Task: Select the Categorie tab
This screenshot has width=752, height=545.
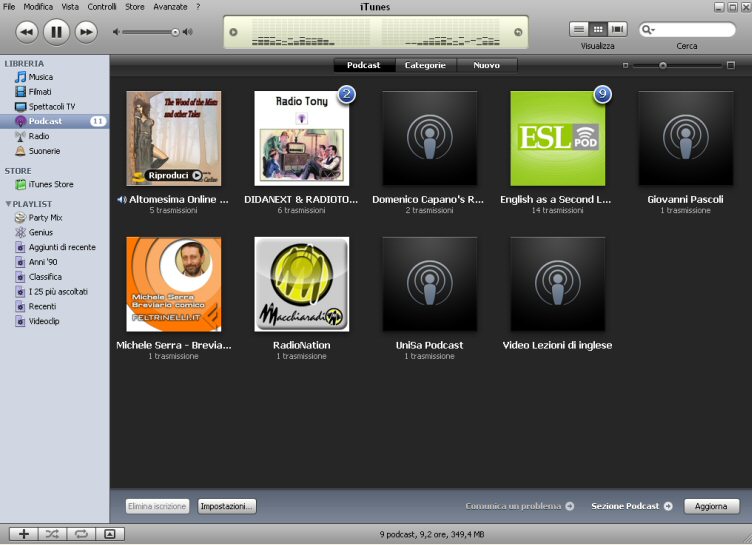Action: [425, 65]
